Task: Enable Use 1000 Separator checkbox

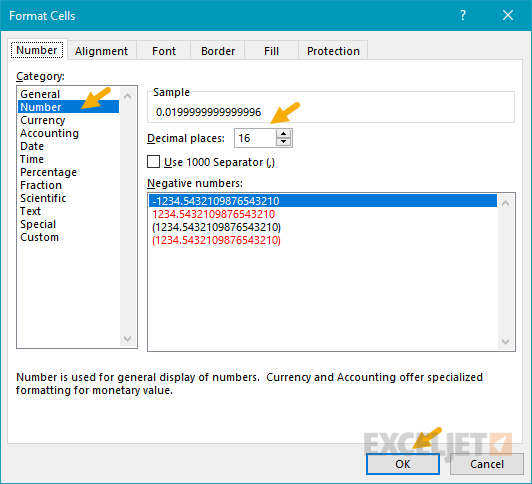Action: (x=153, y=162)
